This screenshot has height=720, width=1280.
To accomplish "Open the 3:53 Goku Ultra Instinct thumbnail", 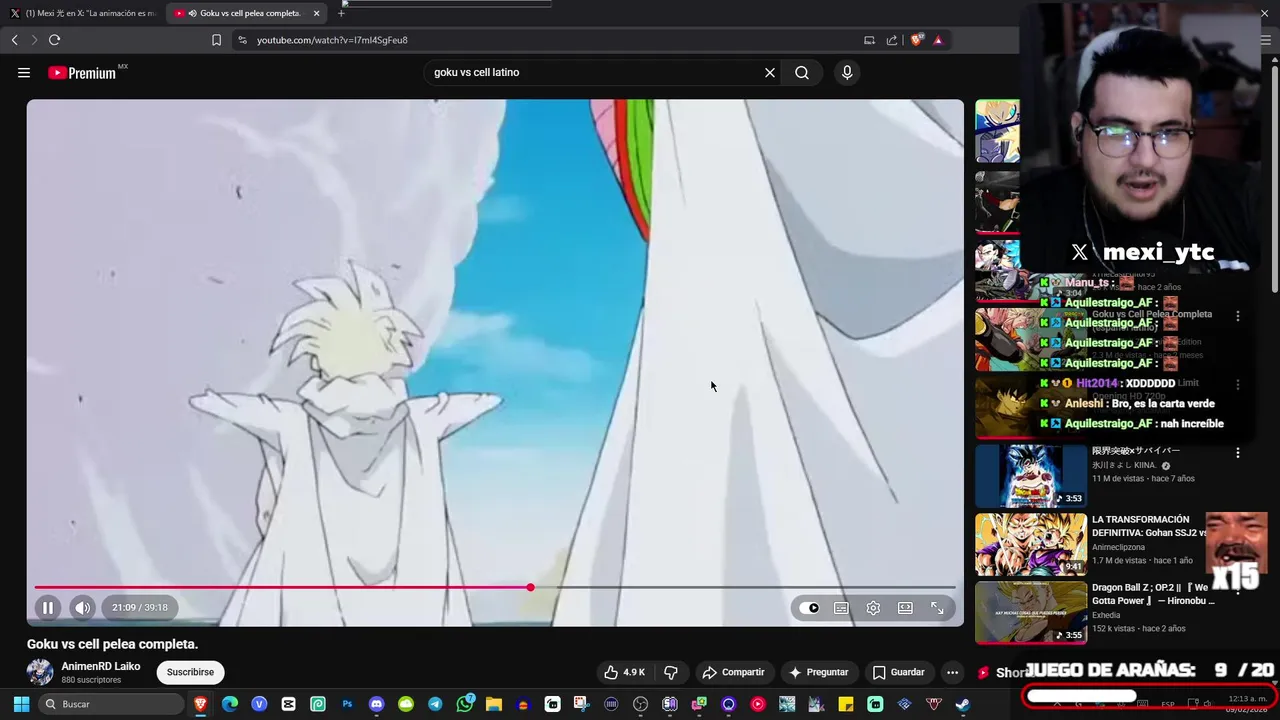I will (x=1031, y=476).
